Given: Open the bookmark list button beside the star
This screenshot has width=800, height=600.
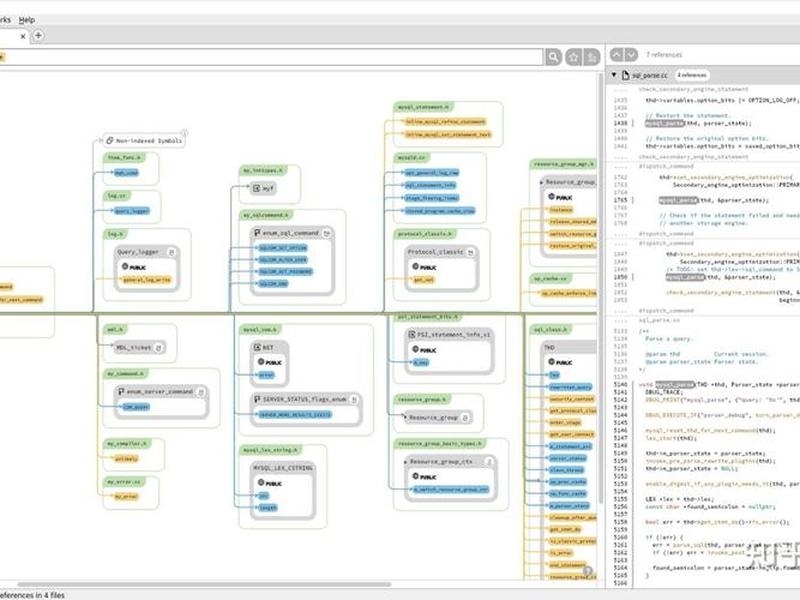Looking at the screenshot, I should tap(592, 57).
